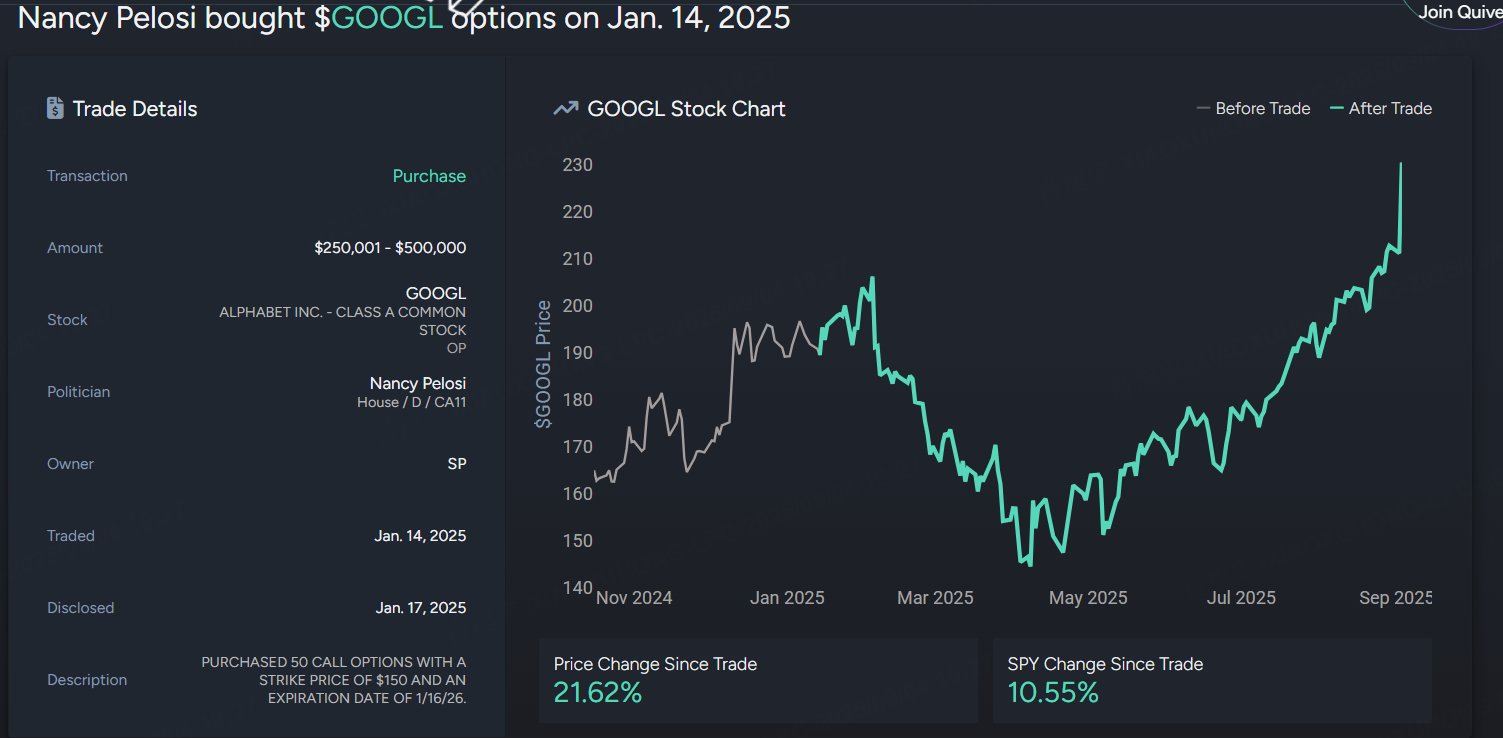Select the SPY Change Since Trade card
The height and width of the screenshot is (738, 1503).
pos(1212,680)
